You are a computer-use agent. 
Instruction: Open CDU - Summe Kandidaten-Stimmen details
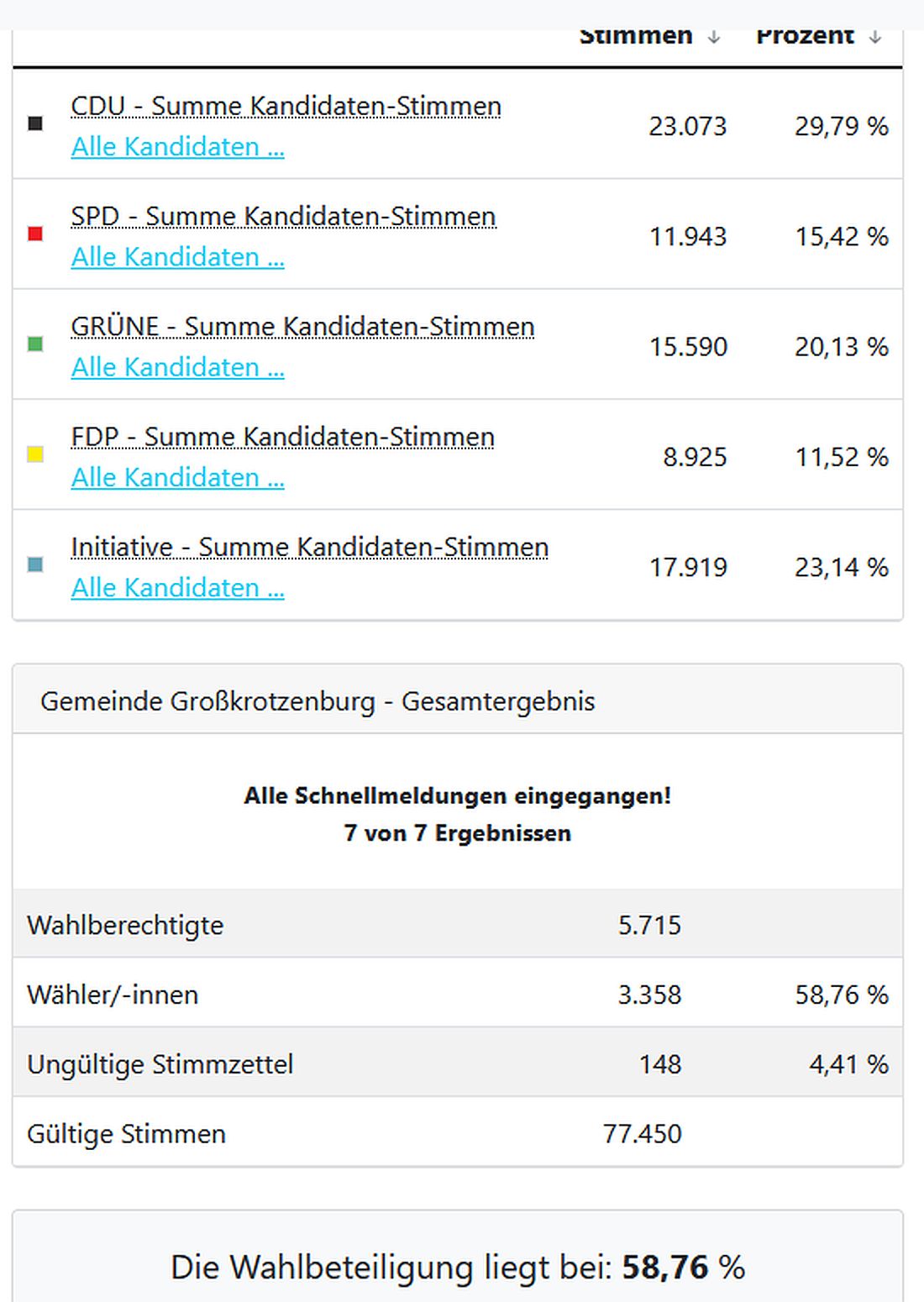[286, 106]
